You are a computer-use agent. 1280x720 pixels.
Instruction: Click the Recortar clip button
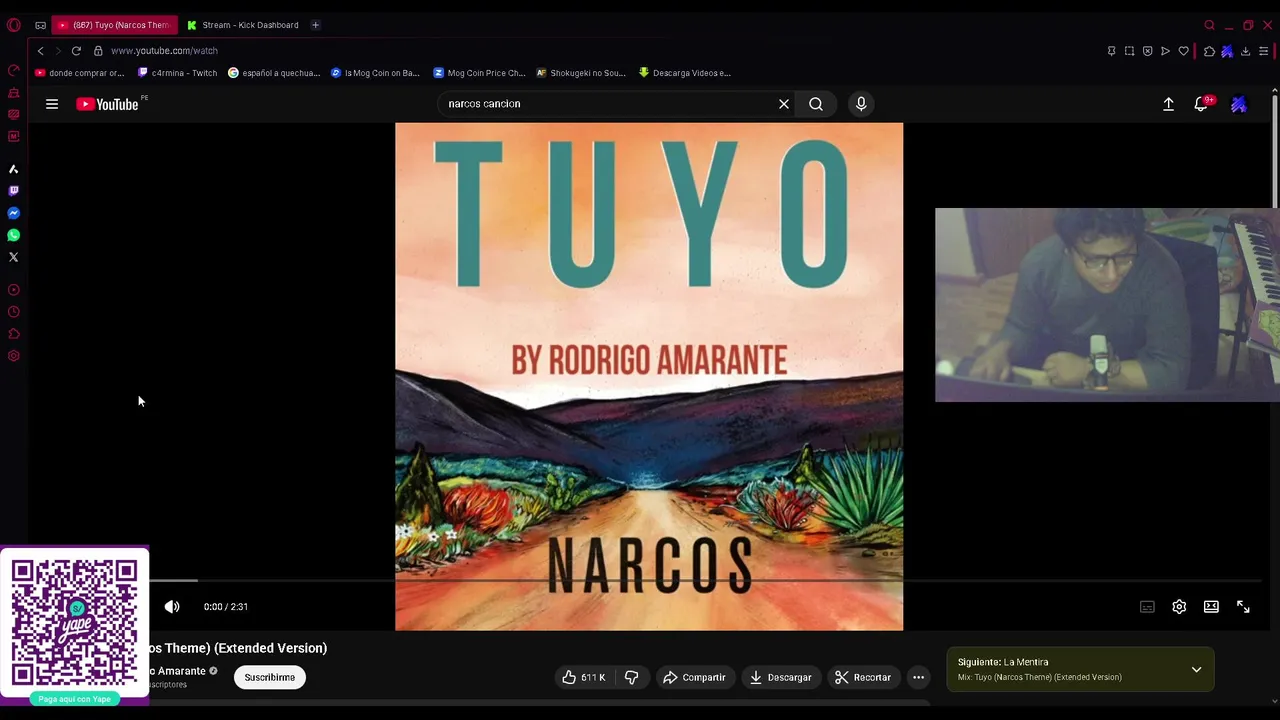[863, 677]
